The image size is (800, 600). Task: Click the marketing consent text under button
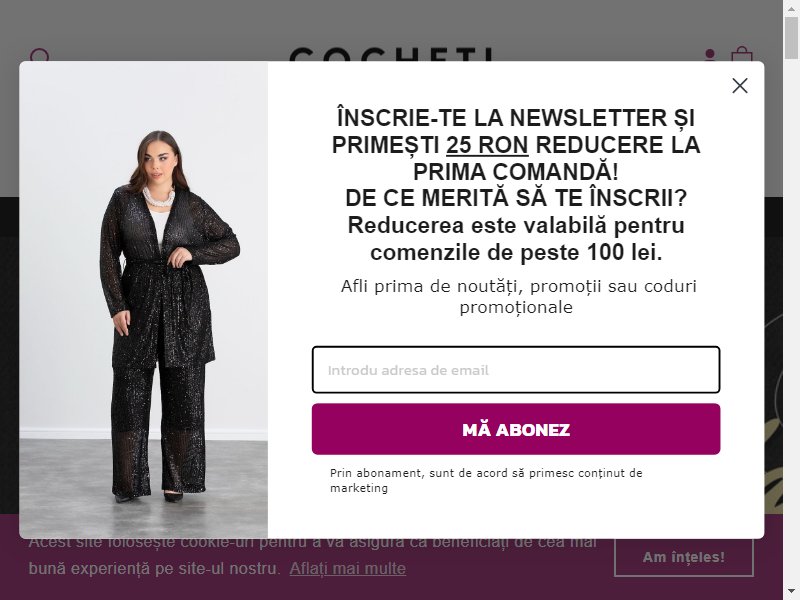(486, 480)
